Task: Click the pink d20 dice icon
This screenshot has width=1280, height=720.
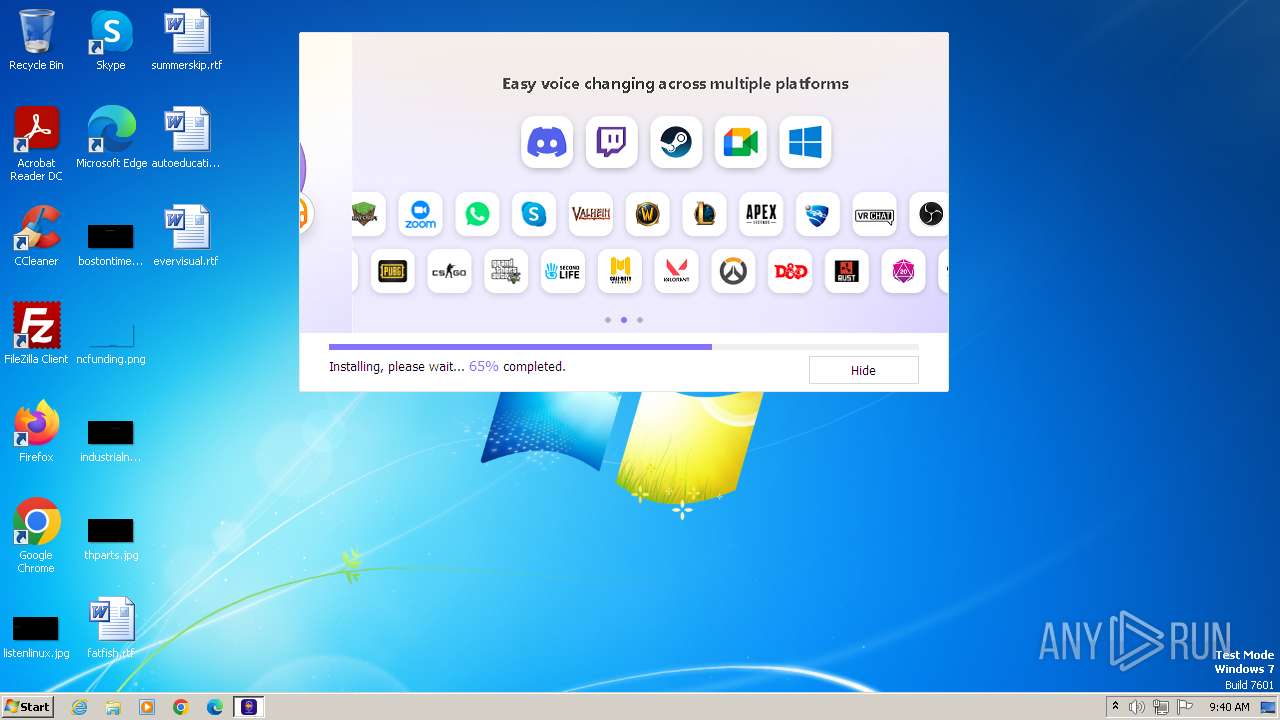Action: point(903,271)
